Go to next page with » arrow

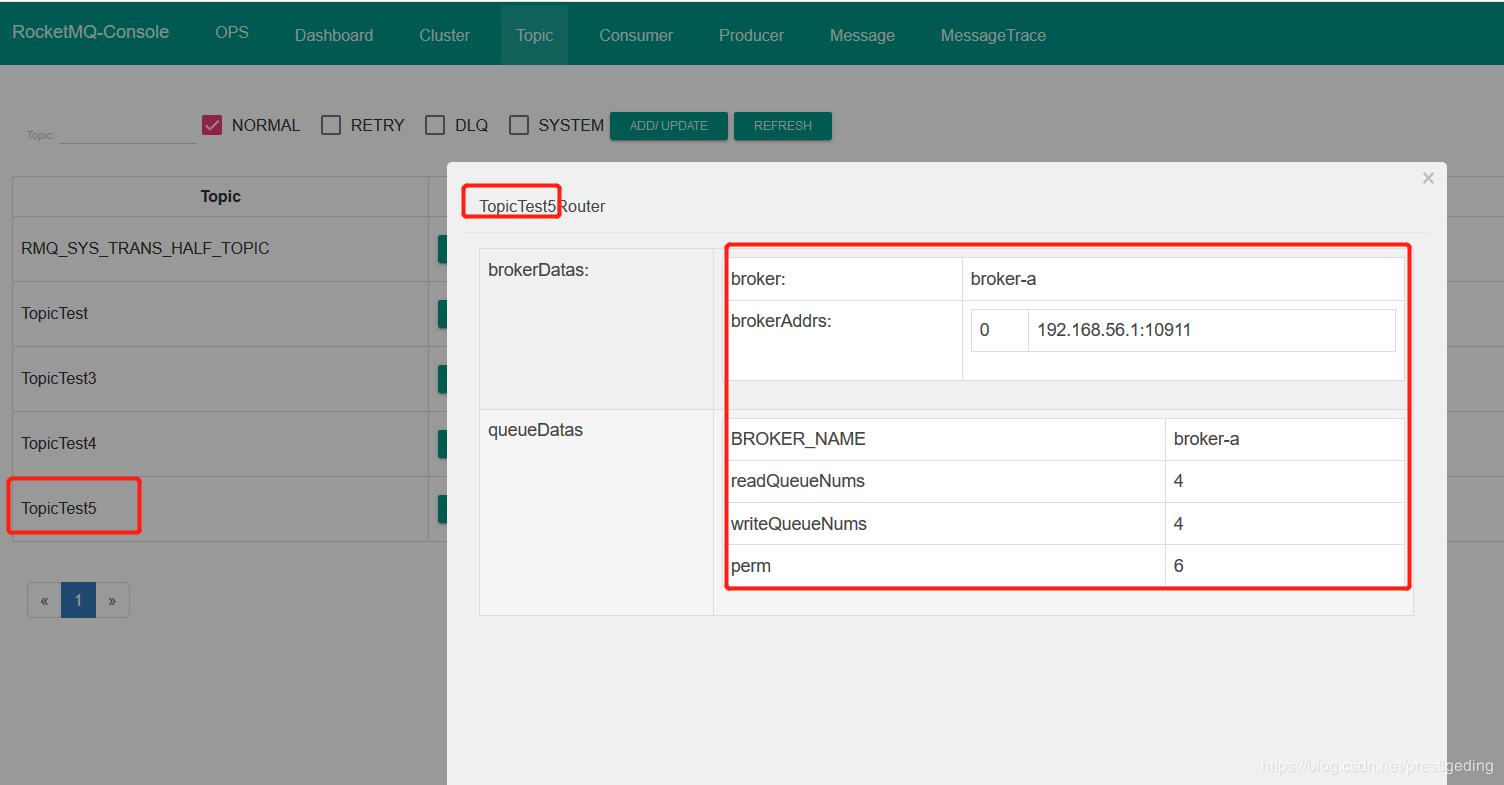pos(112,601)
